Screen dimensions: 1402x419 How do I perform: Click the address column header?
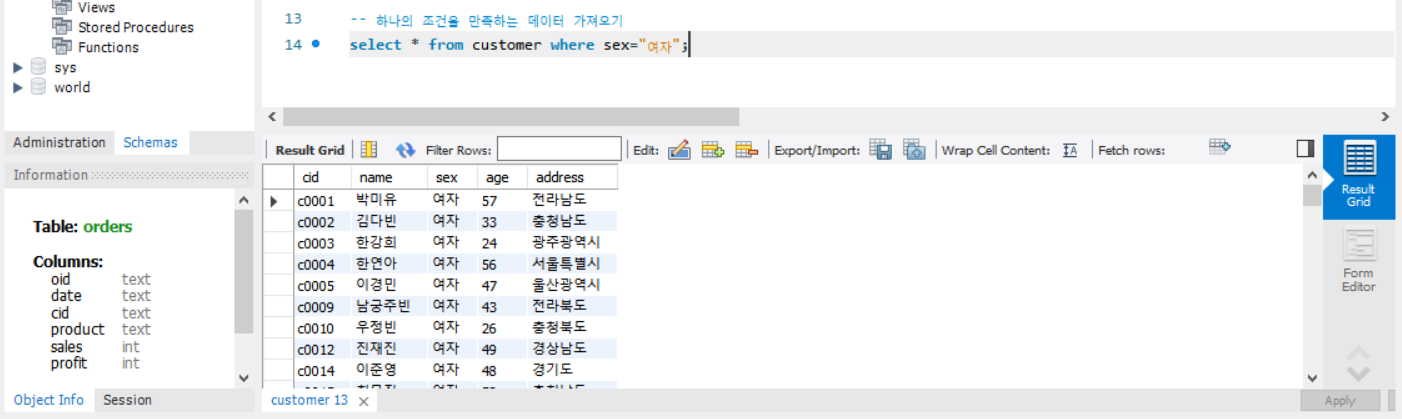point(571,177)
